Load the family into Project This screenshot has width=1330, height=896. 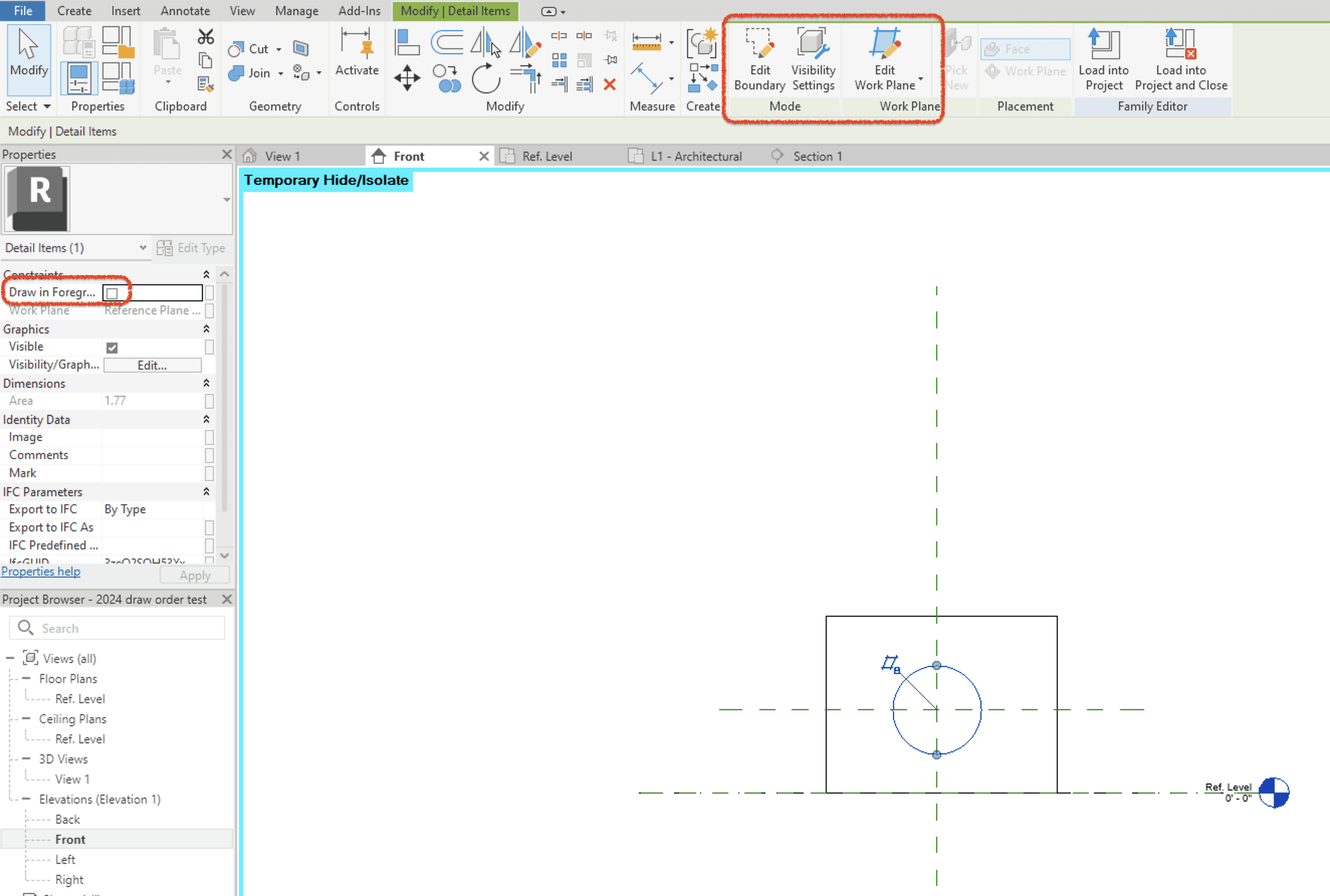coord(1102,57)
